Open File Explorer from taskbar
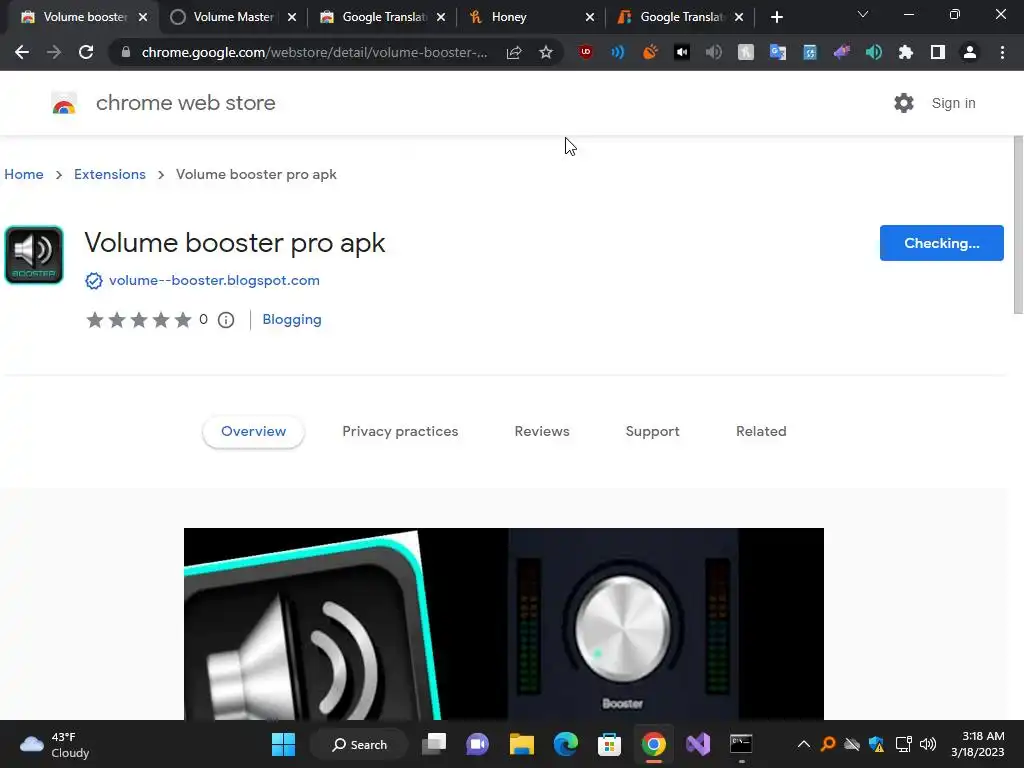The width and height of the screenshot is (1024, 768). coord(522,744)
